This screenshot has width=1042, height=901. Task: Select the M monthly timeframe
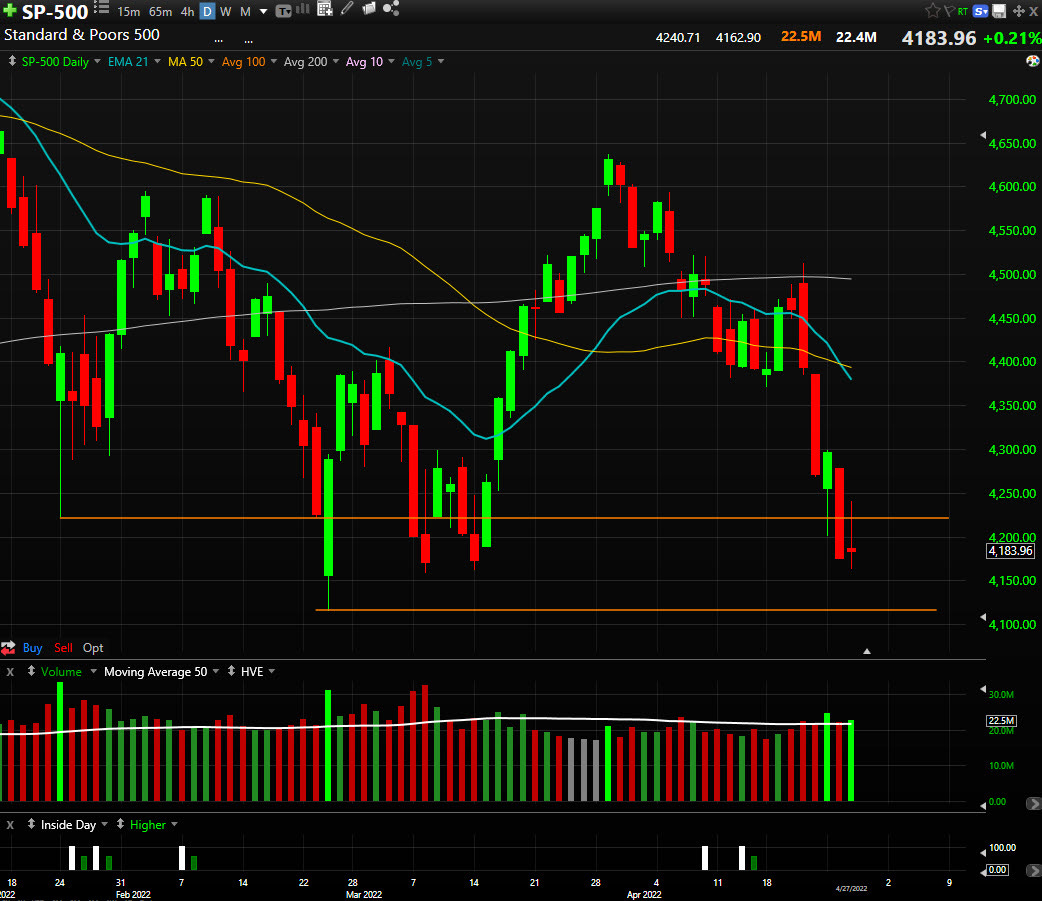[245, 11]
